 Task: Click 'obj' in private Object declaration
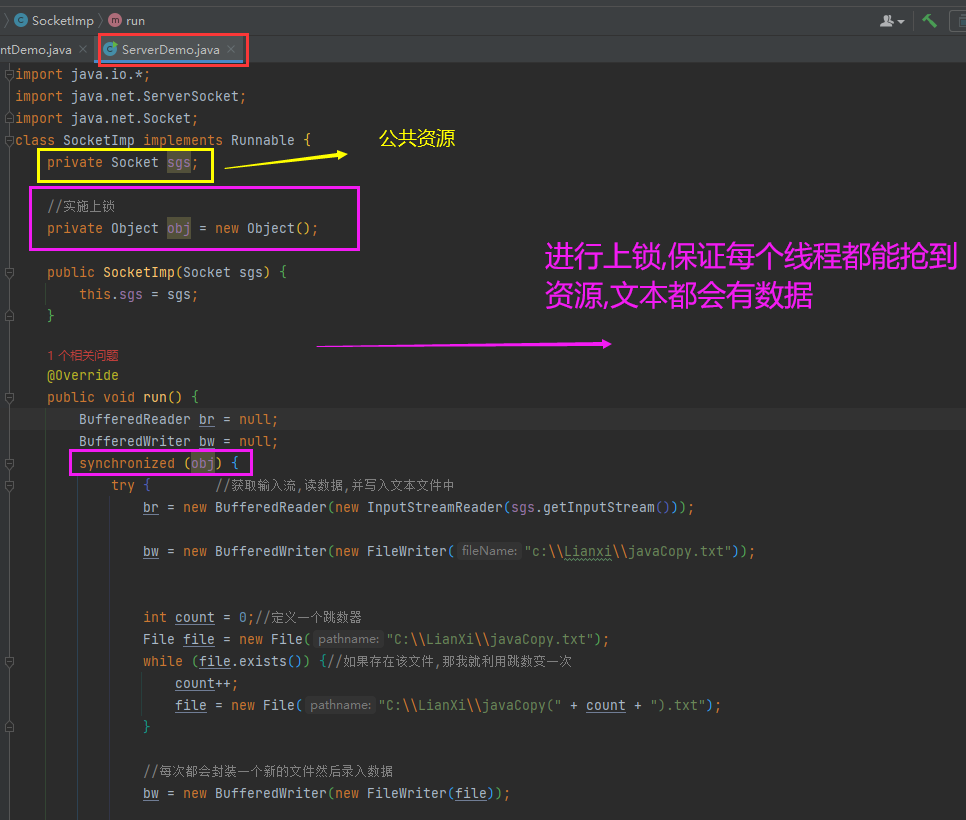click(x=179, y=229)
